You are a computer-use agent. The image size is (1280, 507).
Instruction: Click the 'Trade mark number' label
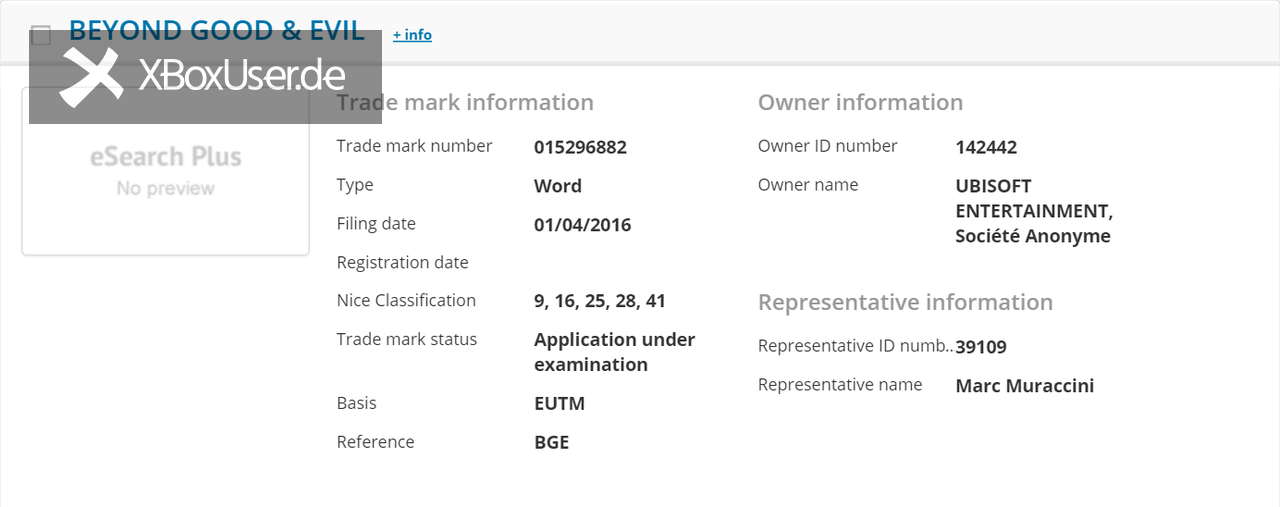(x=414, y=146)
